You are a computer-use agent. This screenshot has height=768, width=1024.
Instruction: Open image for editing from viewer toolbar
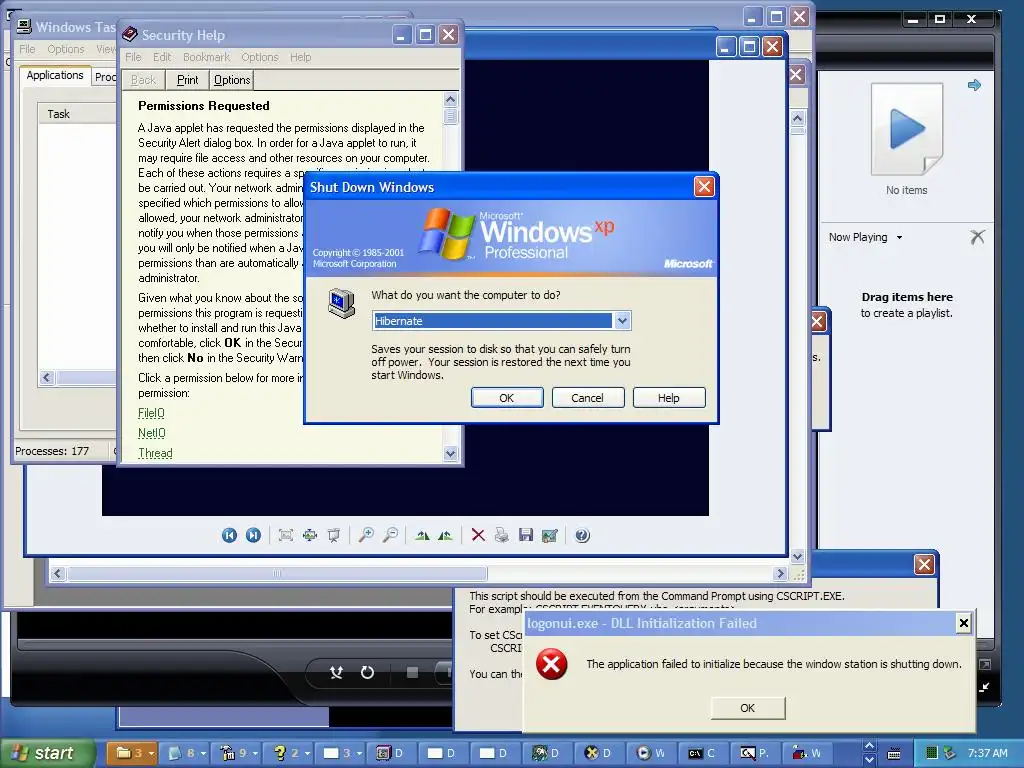(x=550, y=536)
